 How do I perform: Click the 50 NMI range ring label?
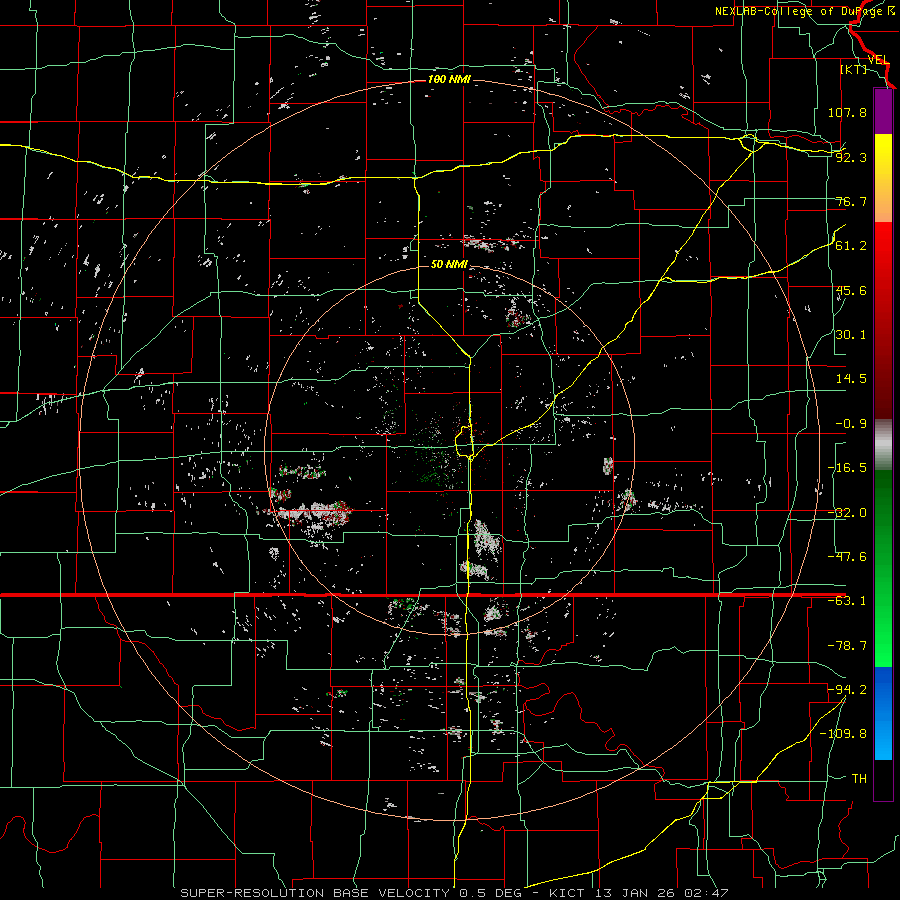tap(449, 265)
